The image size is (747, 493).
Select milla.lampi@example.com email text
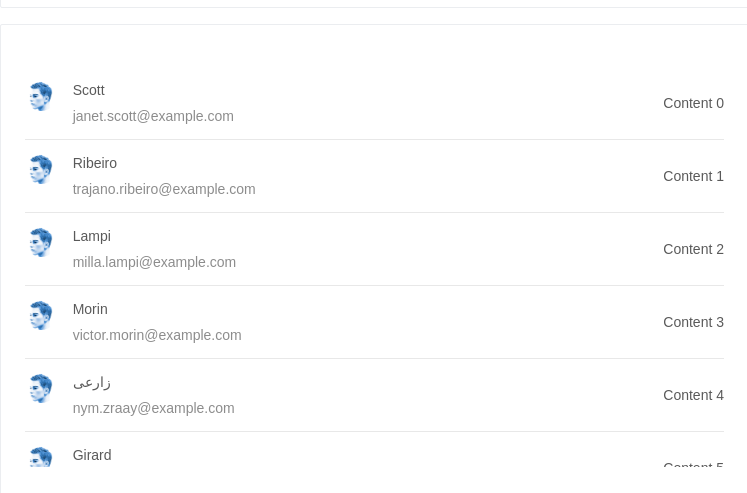tap(154, 262)
